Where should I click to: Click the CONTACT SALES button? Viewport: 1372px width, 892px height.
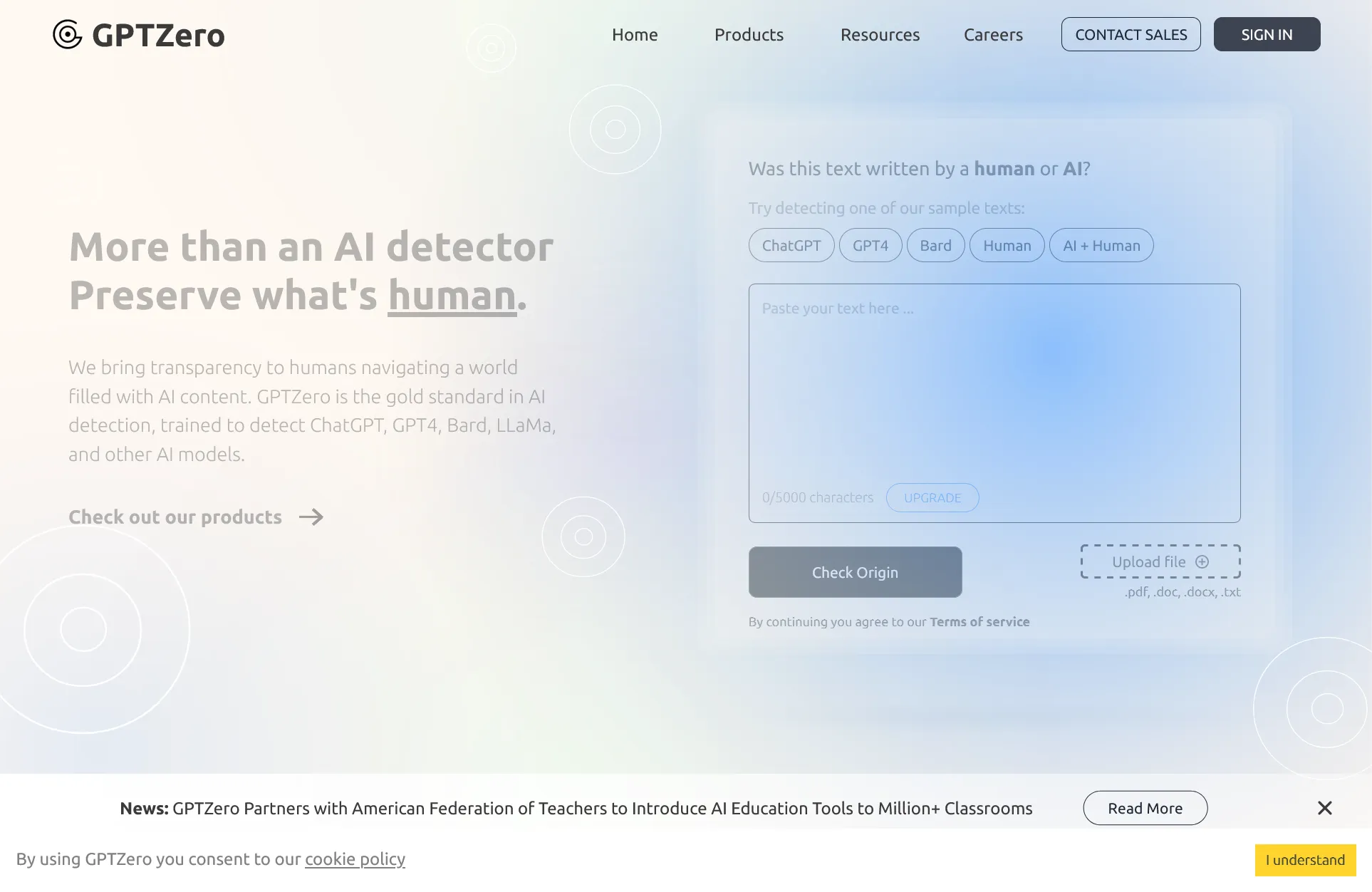point(1131,34)
